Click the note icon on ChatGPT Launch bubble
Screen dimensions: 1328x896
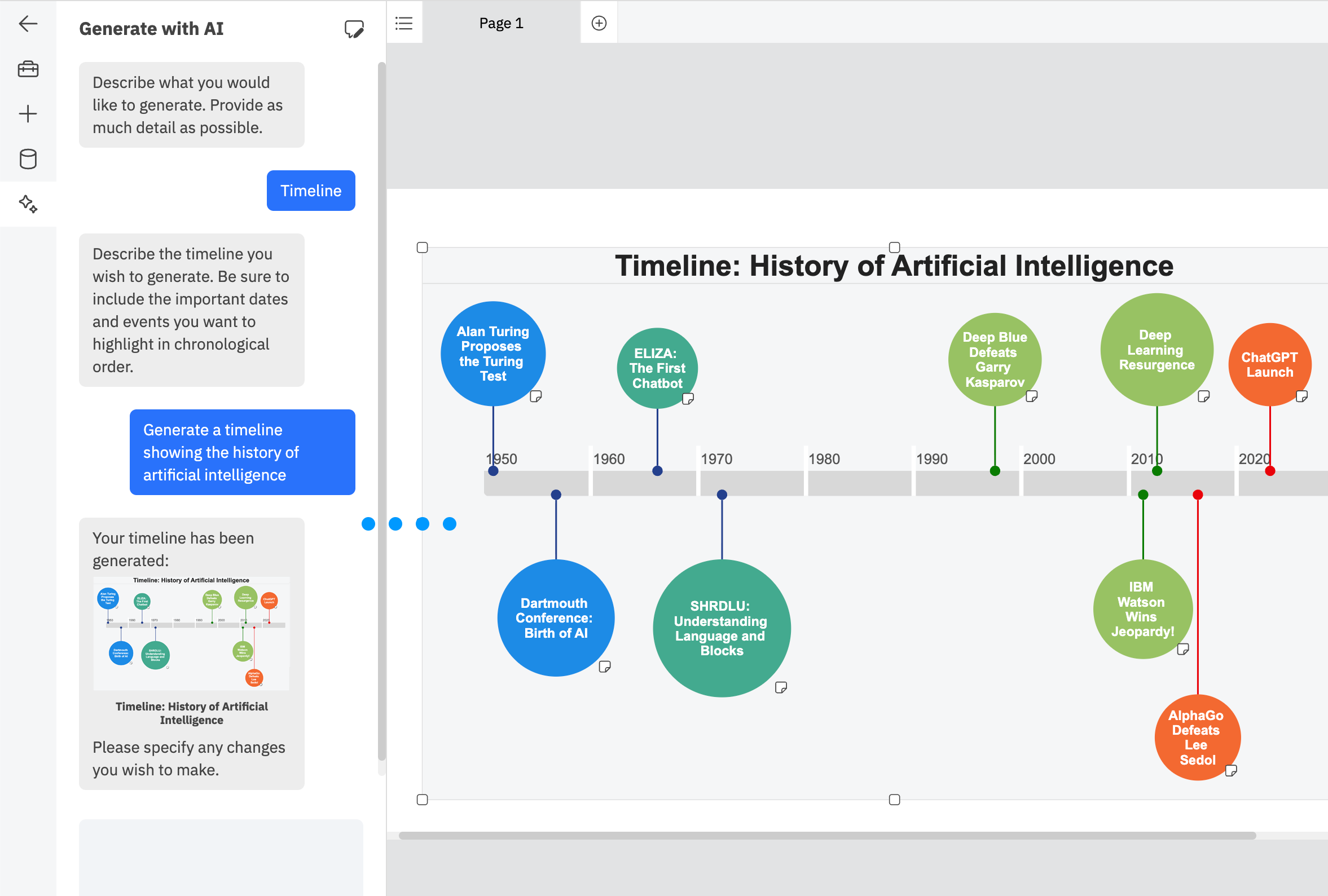(1301, 396)
